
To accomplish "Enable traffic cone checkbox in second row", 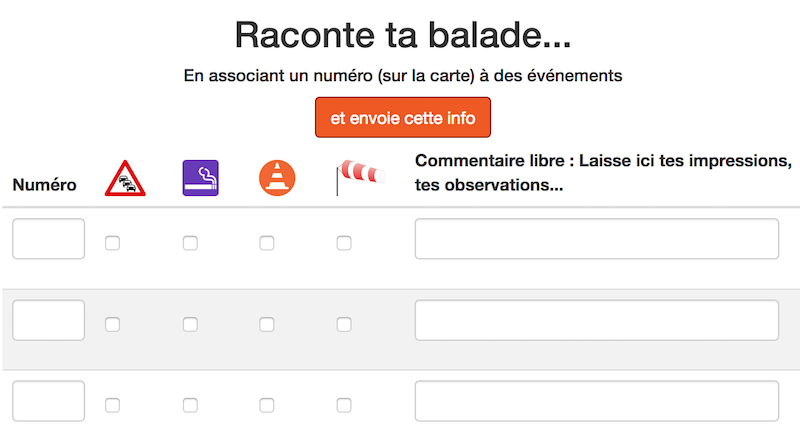I will 267,324.
